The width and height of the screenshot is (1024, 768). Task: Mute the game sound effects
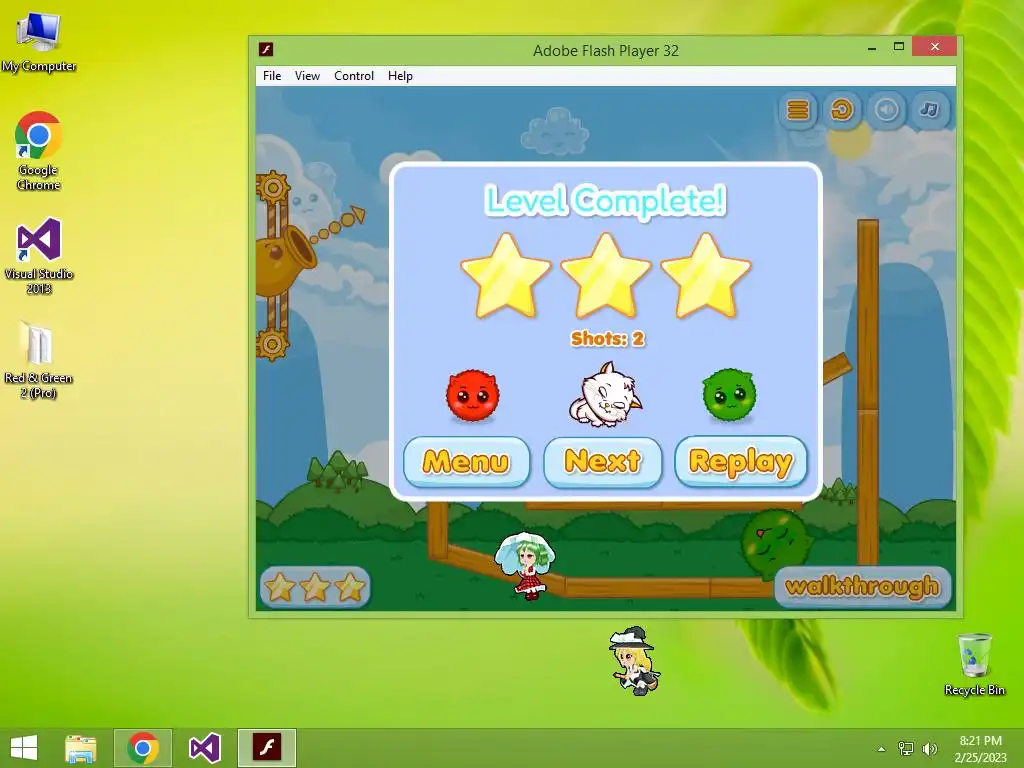(x=886, y=110)
